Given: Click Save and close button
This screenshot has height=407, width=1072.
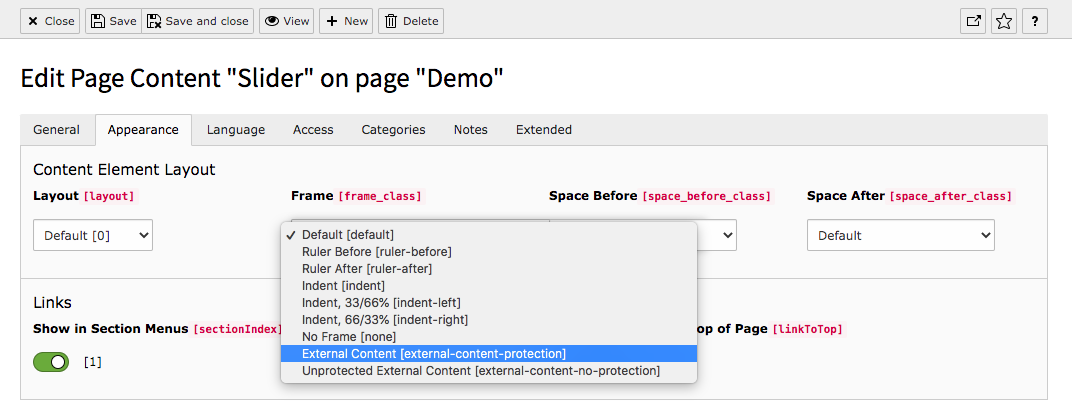Looking at the screenshot, I should tap(197, 21).
